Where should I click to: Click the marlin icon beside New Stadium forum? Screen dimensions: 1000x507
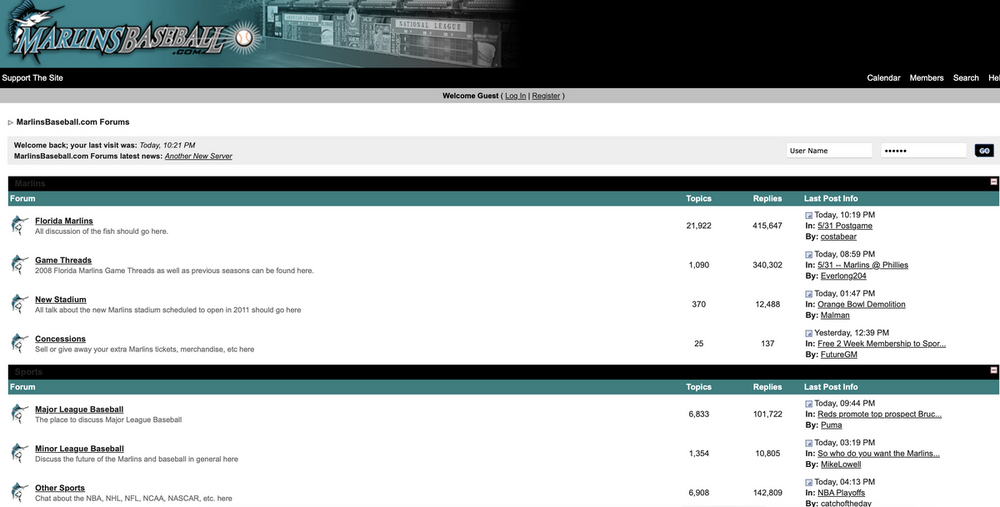[20, 304]
